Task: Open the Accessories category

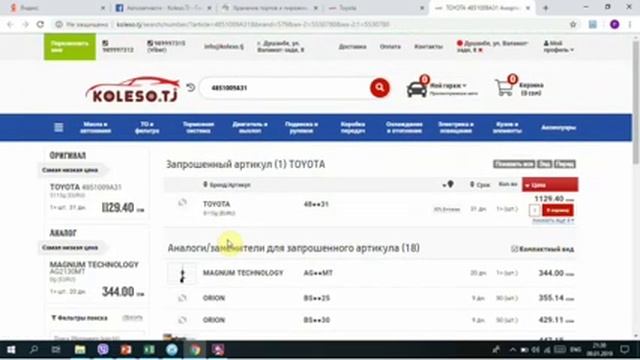Action: point(558,127)
